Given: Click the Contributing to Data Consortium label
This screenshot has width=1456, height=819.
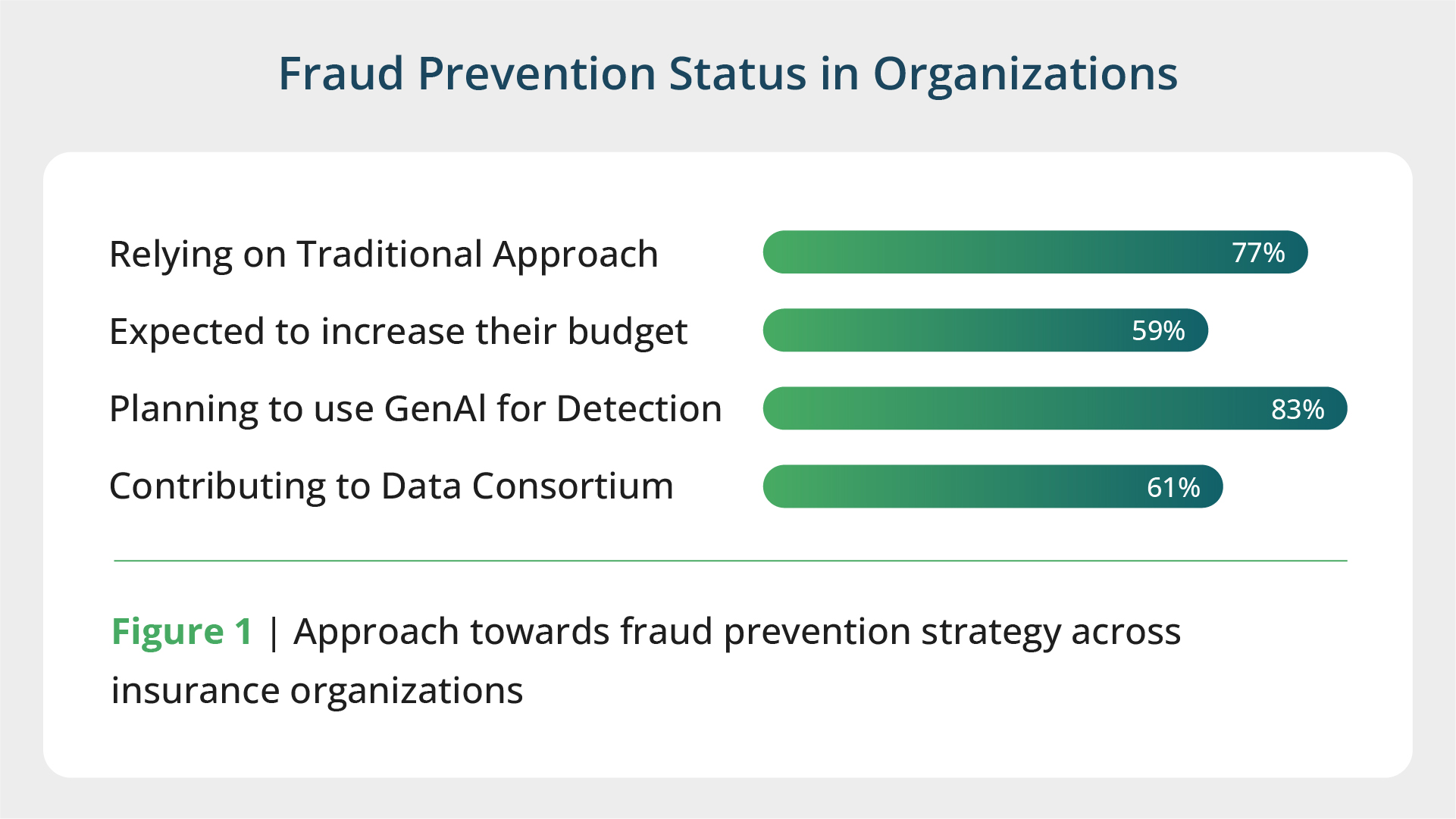Looking at the screenshot, I should (391, 486).
